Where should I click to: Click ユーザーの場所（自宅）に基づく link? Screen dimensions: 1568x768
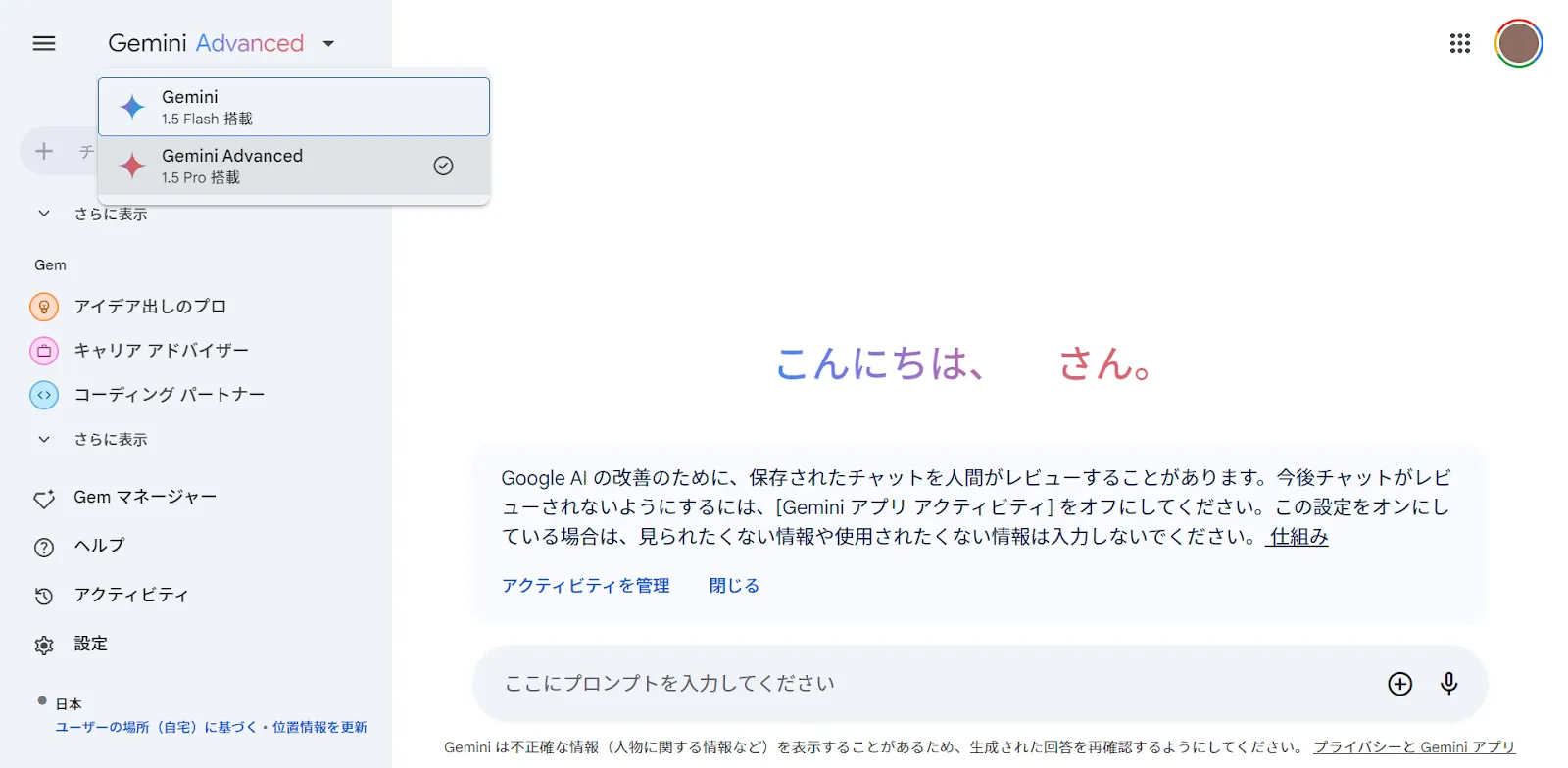155,727
